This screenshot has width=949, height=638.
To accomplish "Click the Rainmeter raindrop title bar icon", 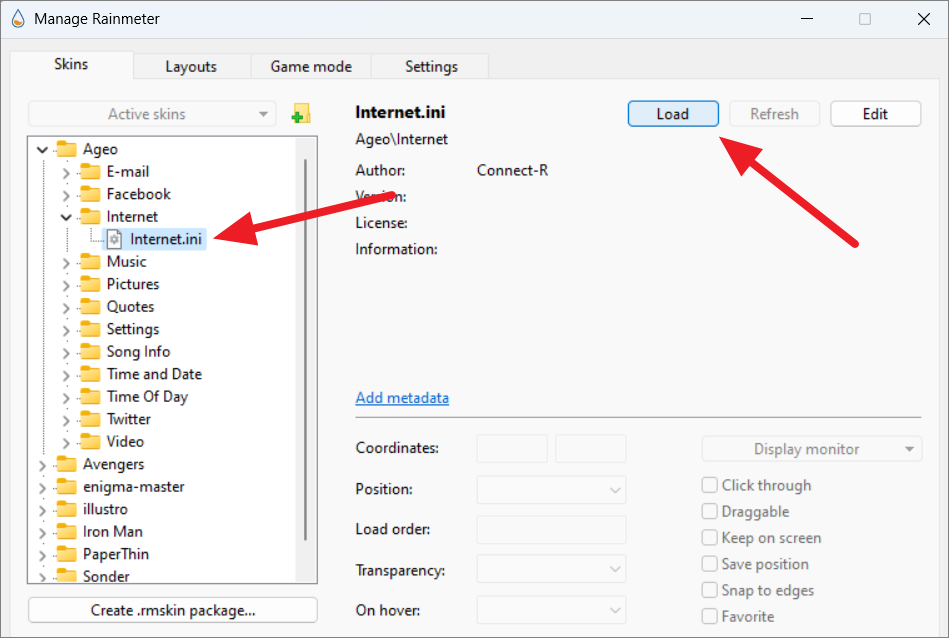I will tap(18, 19).
